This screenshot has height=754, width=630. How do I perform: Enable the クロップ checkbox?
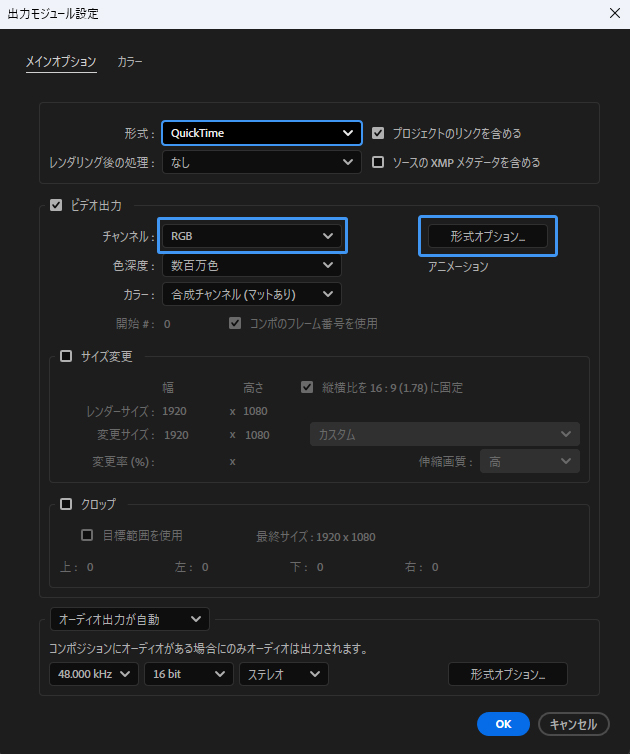tap(67, 504)
